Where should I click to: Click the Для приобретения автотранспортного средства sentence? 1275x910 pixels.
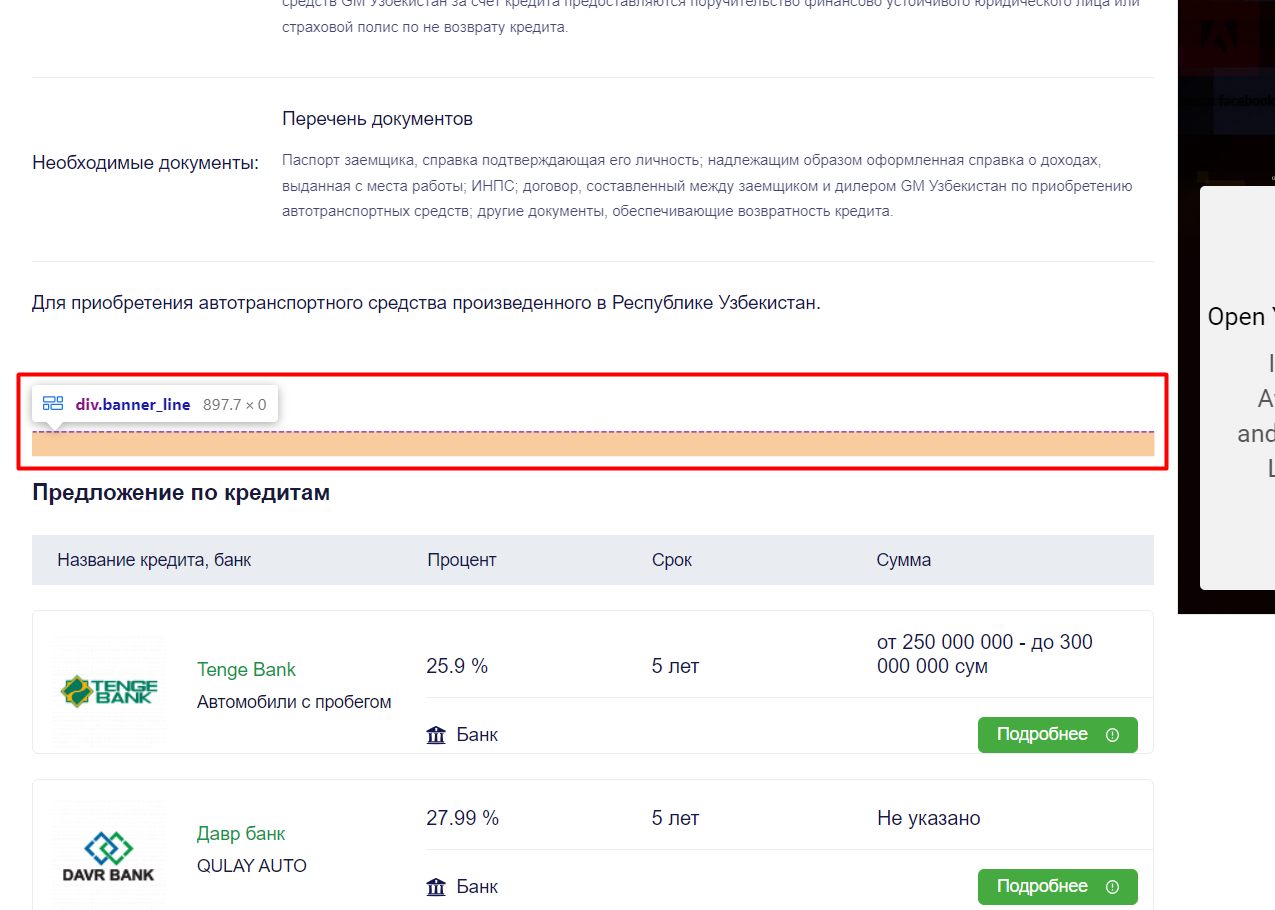click(x=426, y=302)
